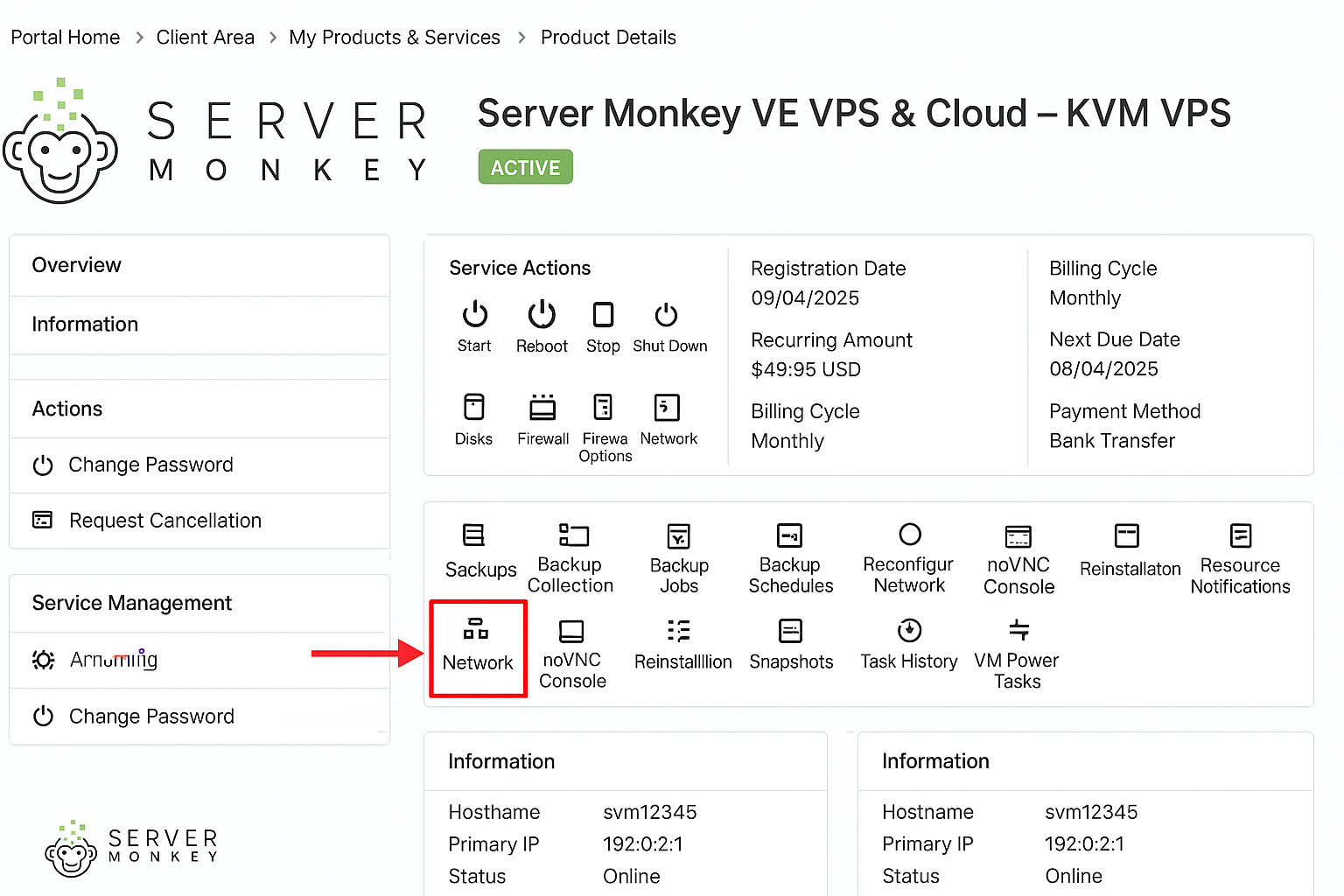Viewport: 1344px width, 896px height.
Task: Open Backup Schedules icon
Action: point(789,535)
